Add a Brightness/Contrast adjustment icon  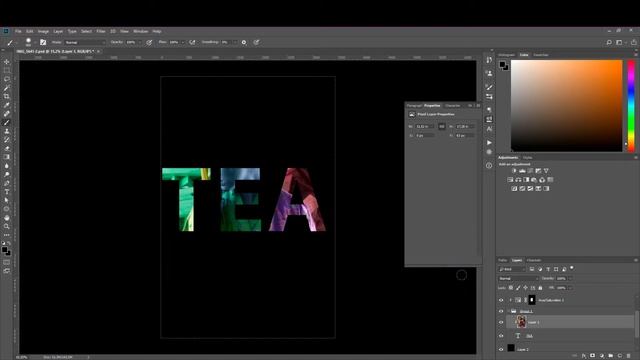click(x=514, y=171)
